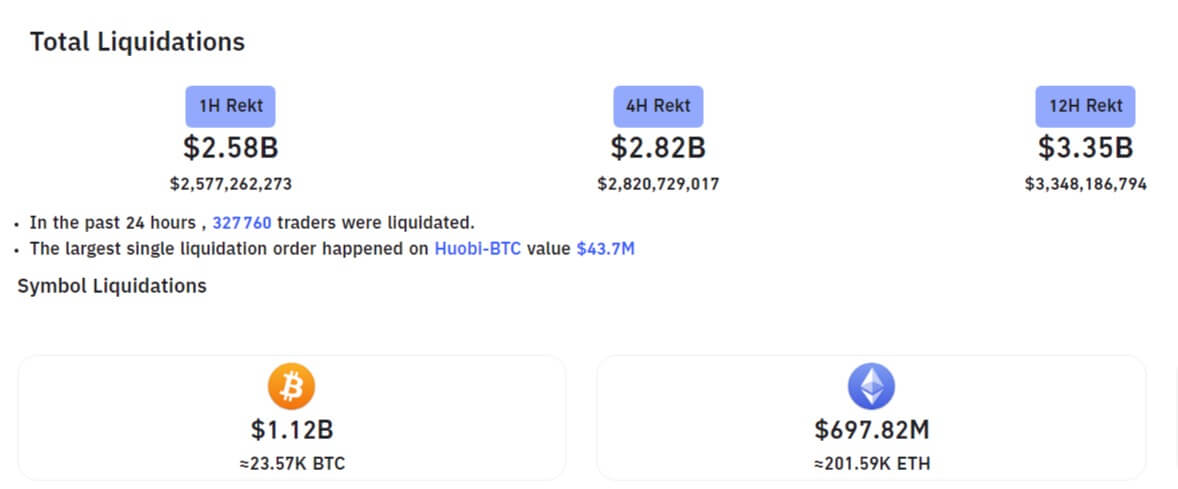Click the Total Liquidations heading

click(x=137, y=42)
